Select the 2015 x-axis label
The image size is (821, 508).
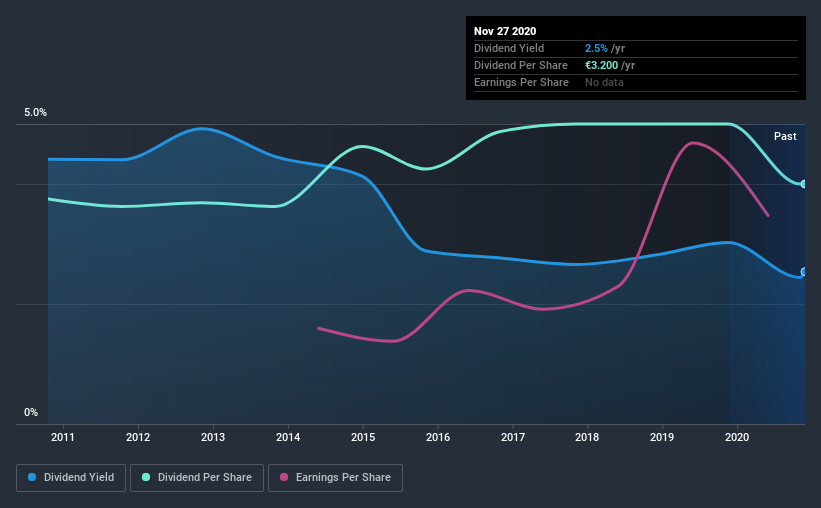pos(363,437)
